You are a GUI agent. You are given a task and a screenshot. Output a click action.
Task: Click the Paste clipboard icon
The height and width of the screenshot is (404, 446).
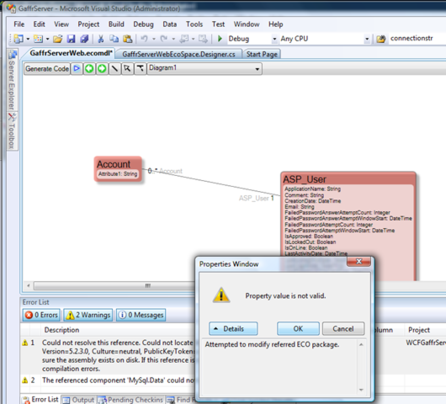click(x=128, y=39)
